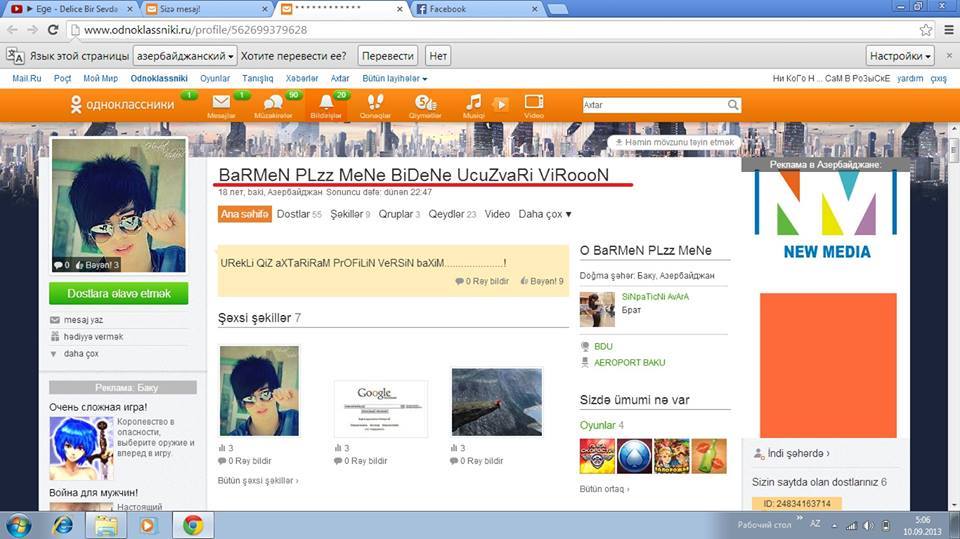Click the mesaj yaz link
This screenshot has height=539, width=960.
(x=83, y=320)
